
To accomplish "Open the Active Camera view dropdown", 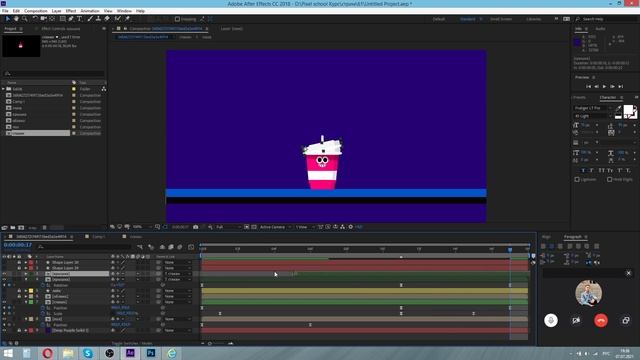I will tap(275, 227).
